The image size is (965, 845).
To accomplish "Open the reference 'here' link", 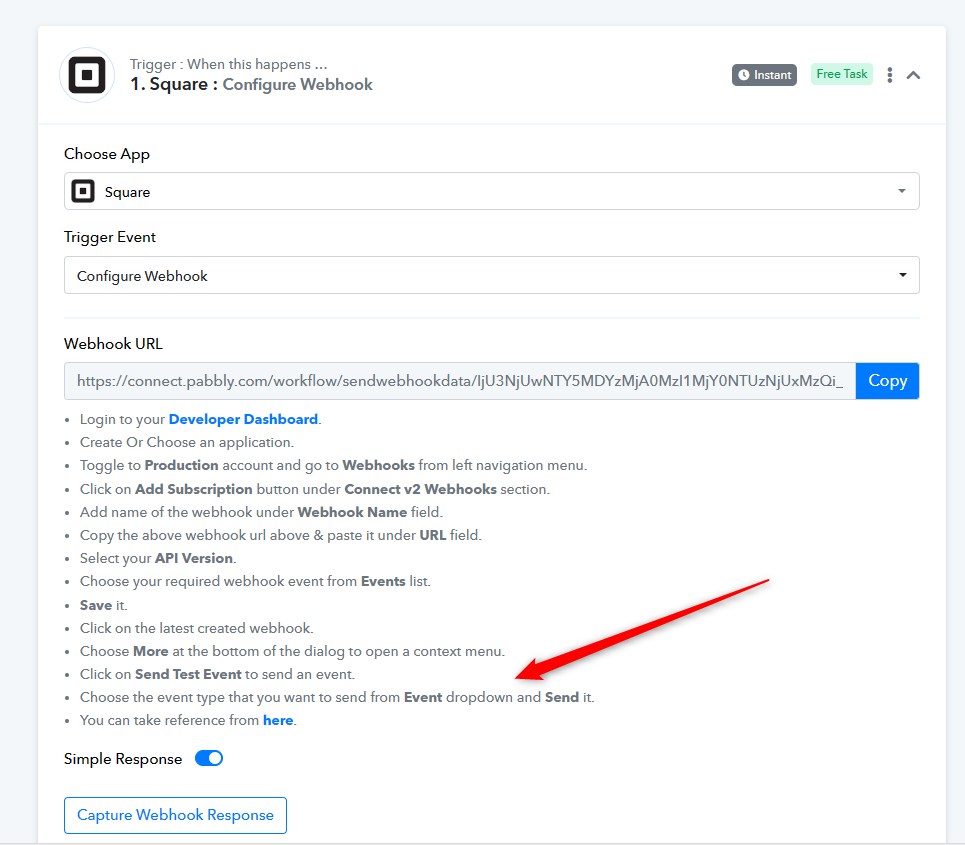I will 278,720.
